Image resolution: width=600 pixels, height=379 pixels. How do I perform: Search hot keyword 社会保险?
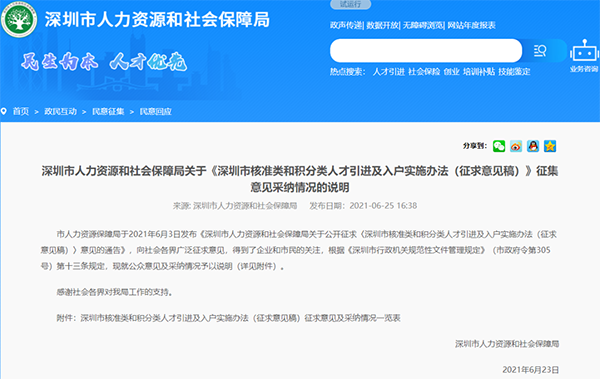[x=424, y=72]
